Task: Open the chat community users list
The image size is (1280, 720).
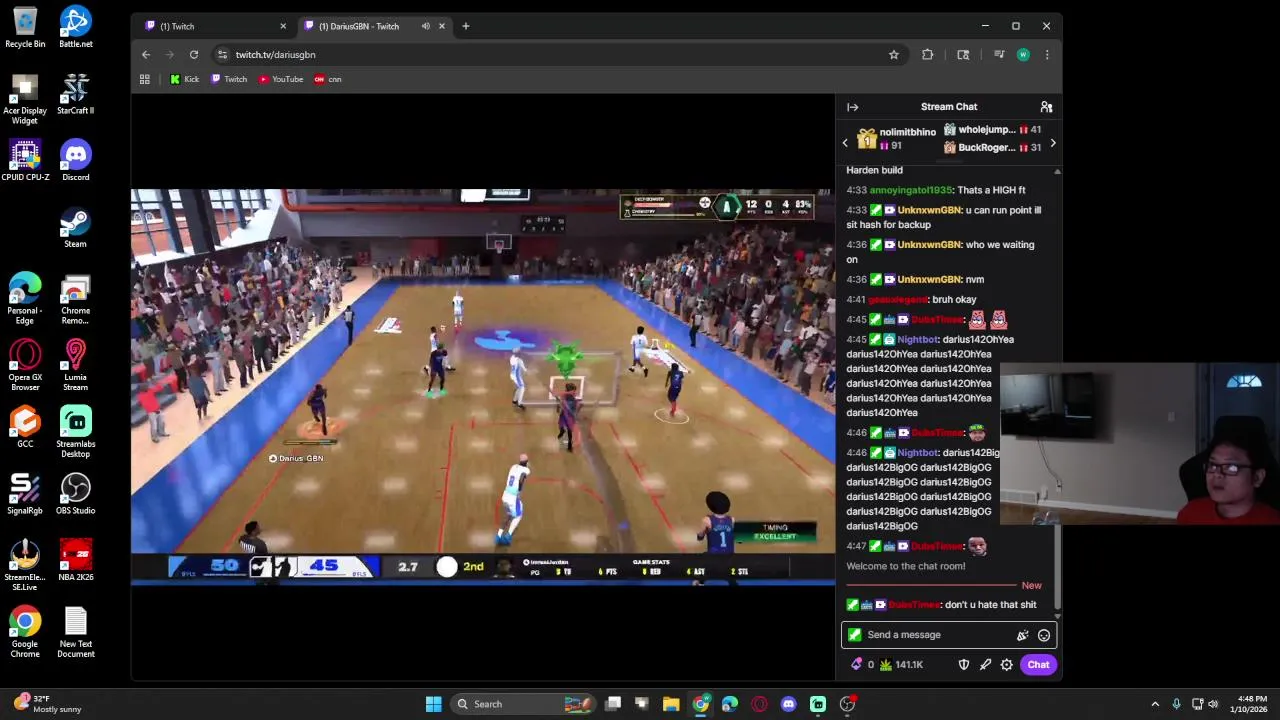Action: [x=1046, y=107]
